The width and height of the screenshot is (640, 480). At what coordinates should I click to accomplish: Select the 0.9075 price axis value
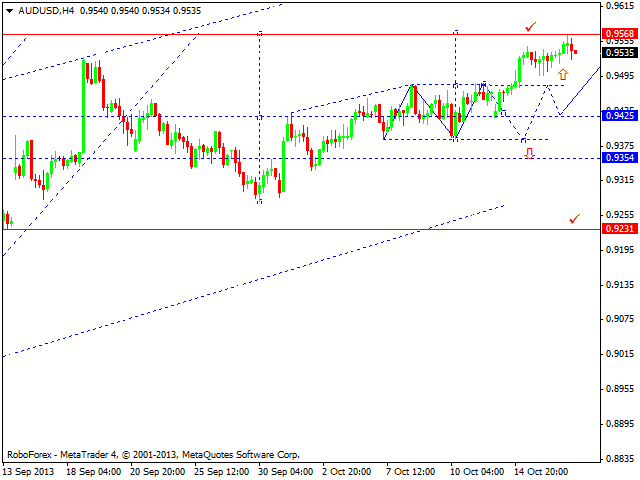point(619,320)
